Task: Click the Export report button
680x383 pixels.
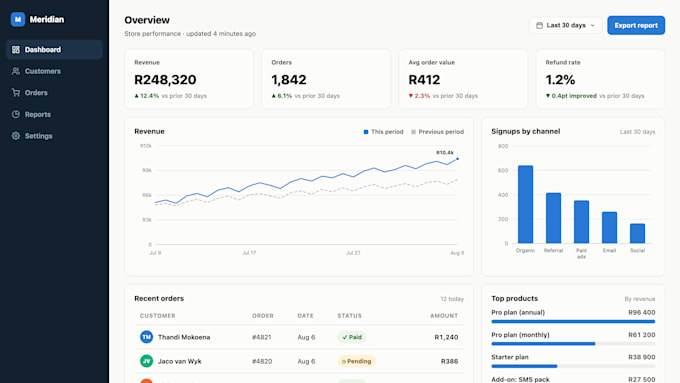Action: (636, 25)
